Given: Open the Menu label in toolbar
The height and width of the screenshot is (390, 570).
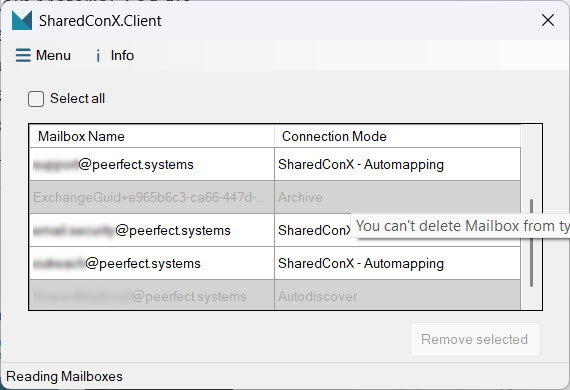Looking at the screenshot, I should click(x=53, y=55).
